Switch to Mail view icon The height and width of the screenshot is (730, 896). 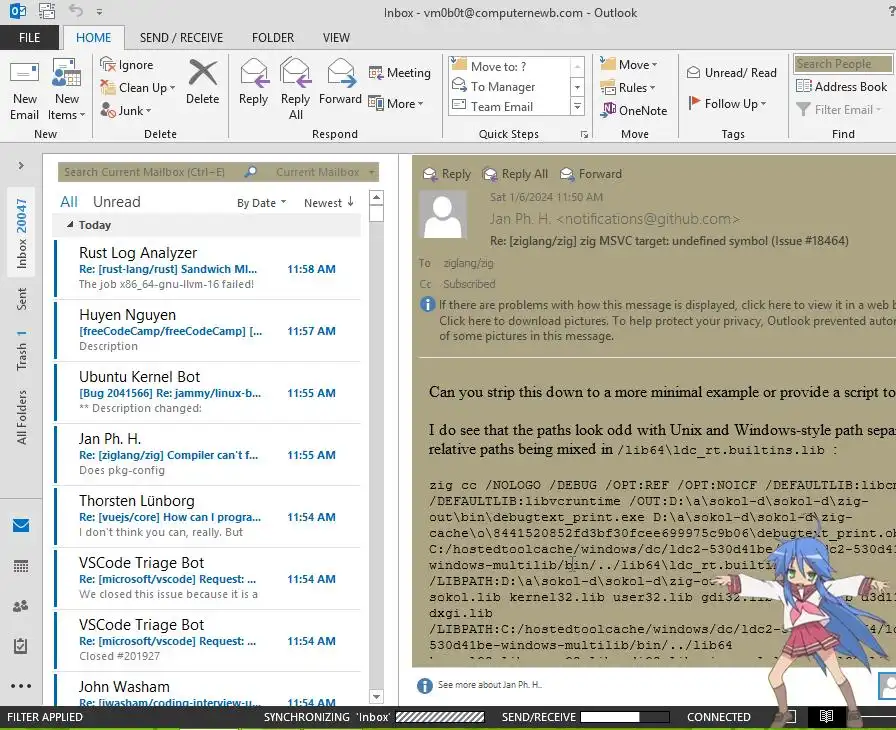click(21, 525)
